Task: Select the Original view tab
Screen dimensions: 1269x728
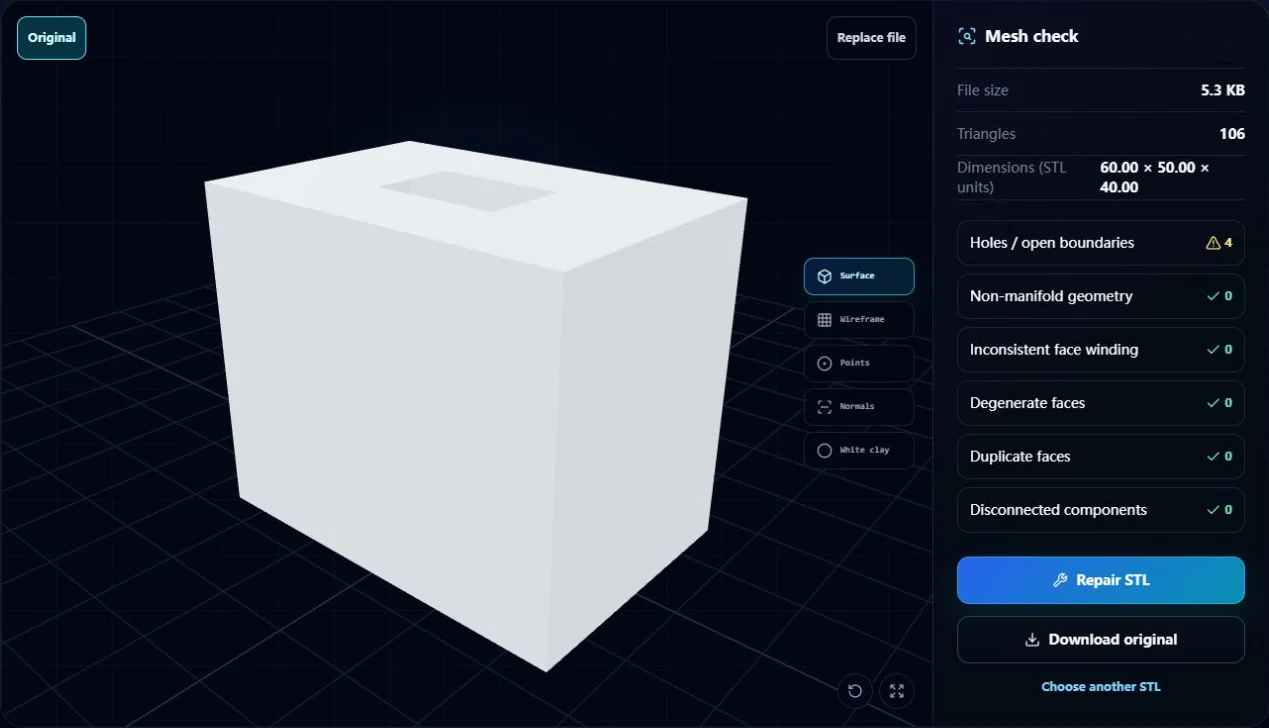Action: (52, 38)
